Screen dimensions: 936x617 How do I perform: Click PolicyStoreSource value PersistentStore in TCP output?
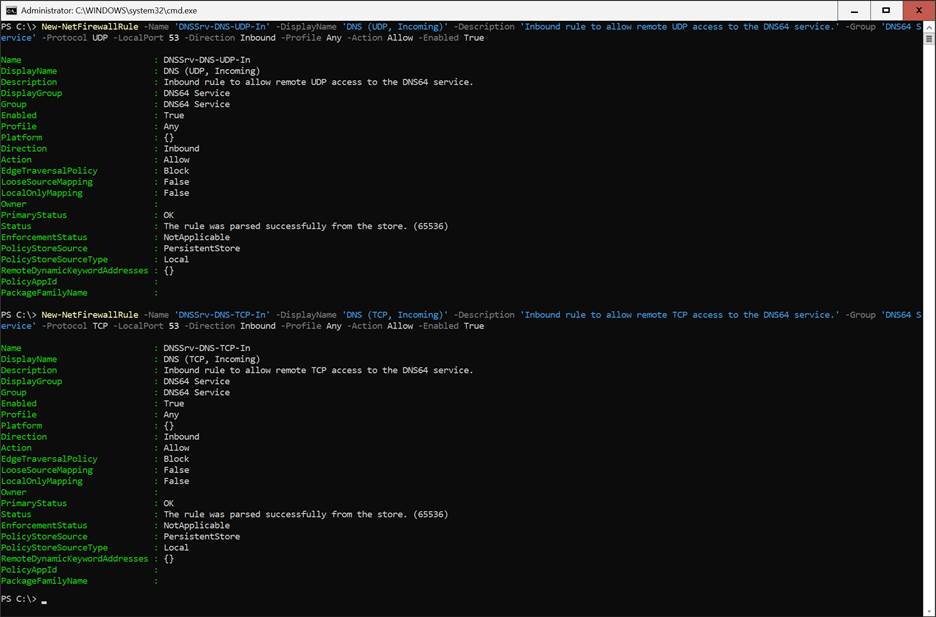coord(202,536)
